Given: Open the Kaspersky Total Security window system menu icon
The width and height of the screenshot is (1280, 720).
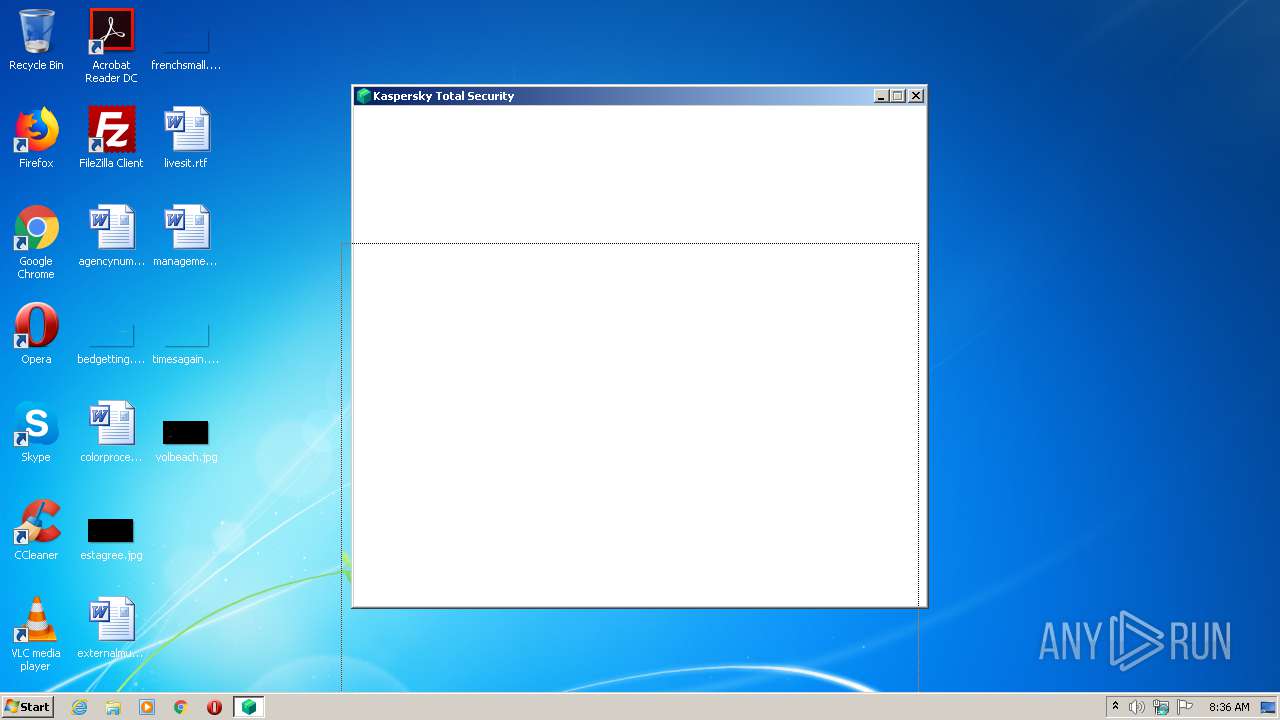Looking at the screenshot, I should coord(364,96).
